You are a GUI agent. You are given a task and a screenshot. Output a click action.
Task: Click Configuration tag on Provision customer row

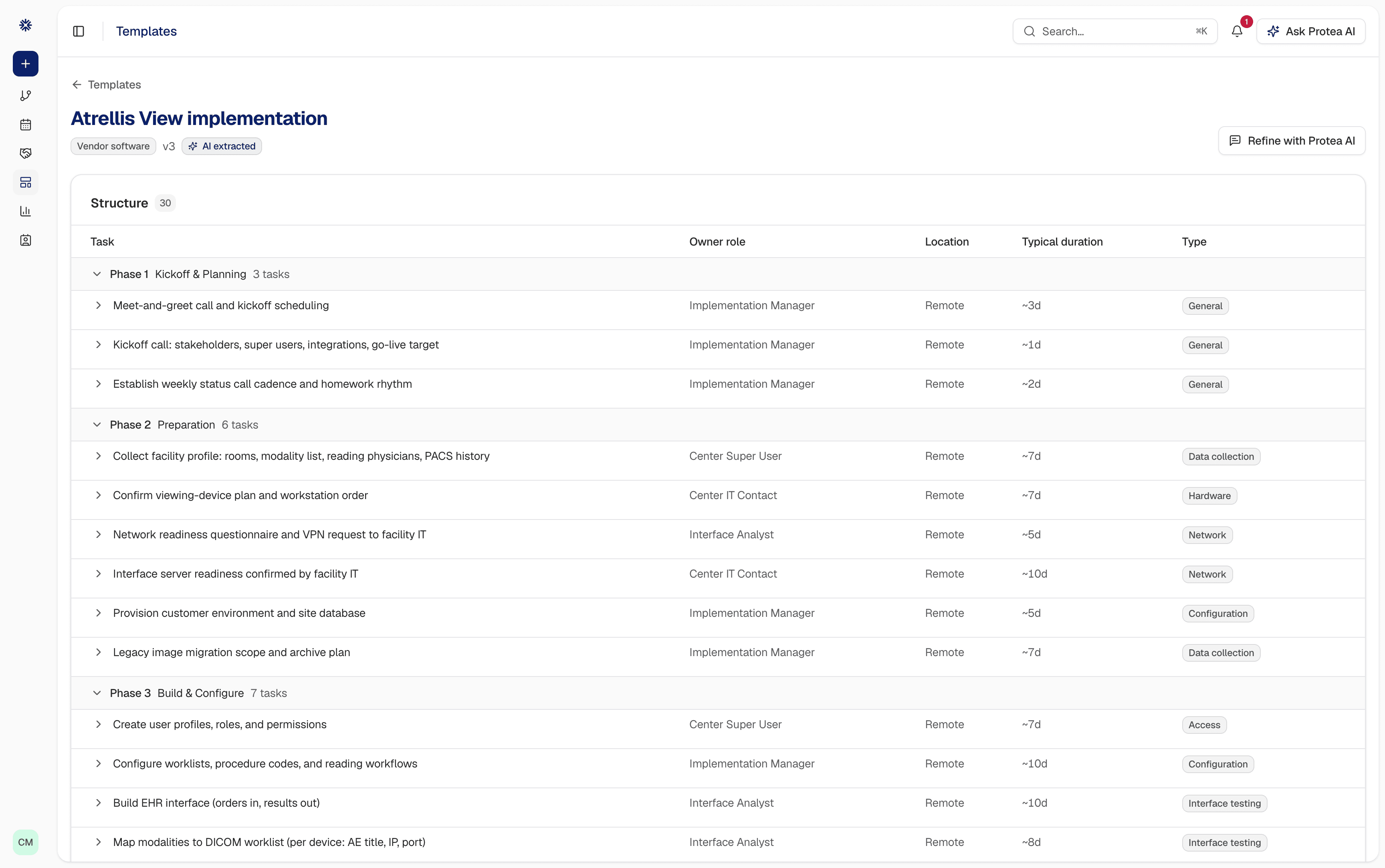[1218, 614]
